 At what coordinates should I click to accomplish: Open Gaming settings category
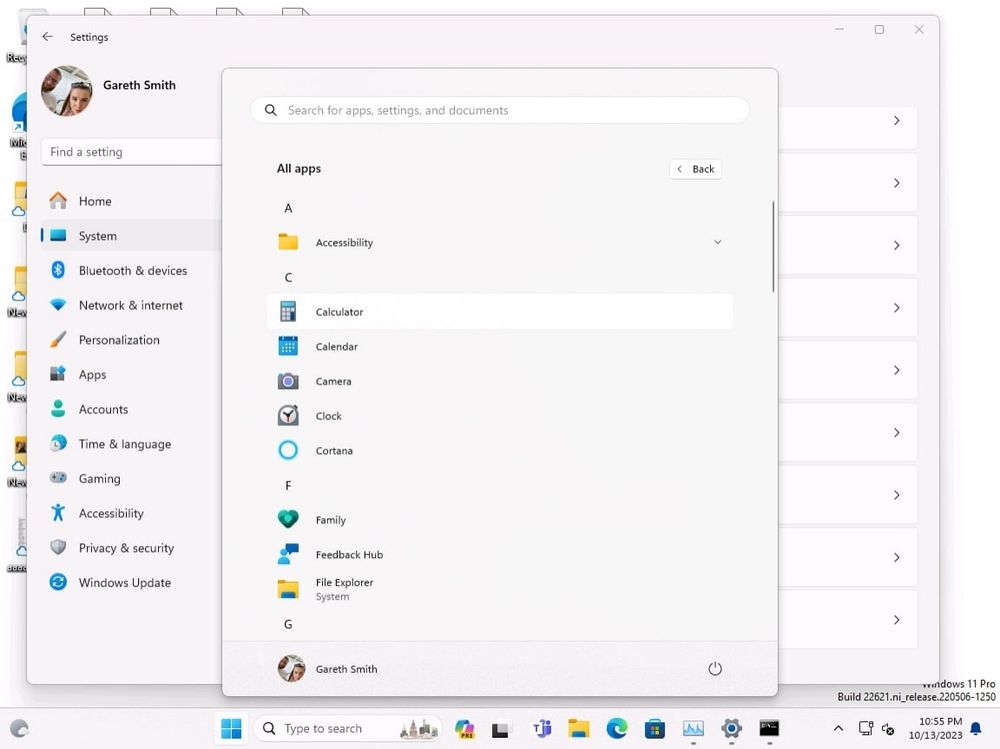tap(131, 478)
